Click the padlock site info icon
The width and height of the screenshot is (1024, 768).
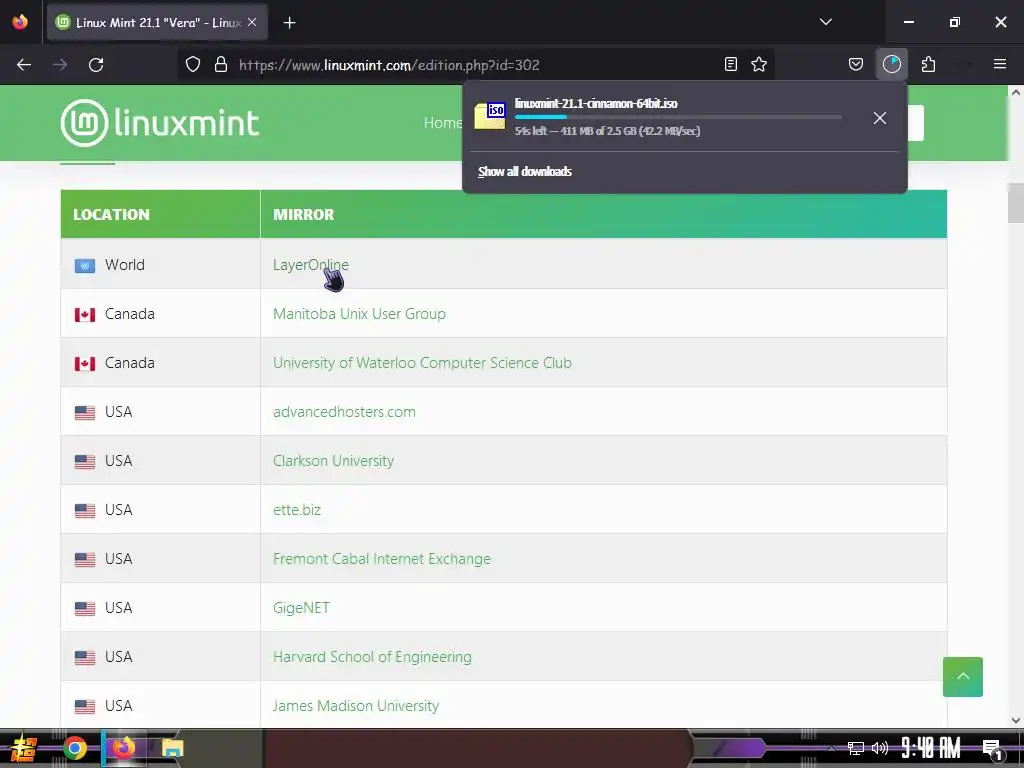(221, 65)
